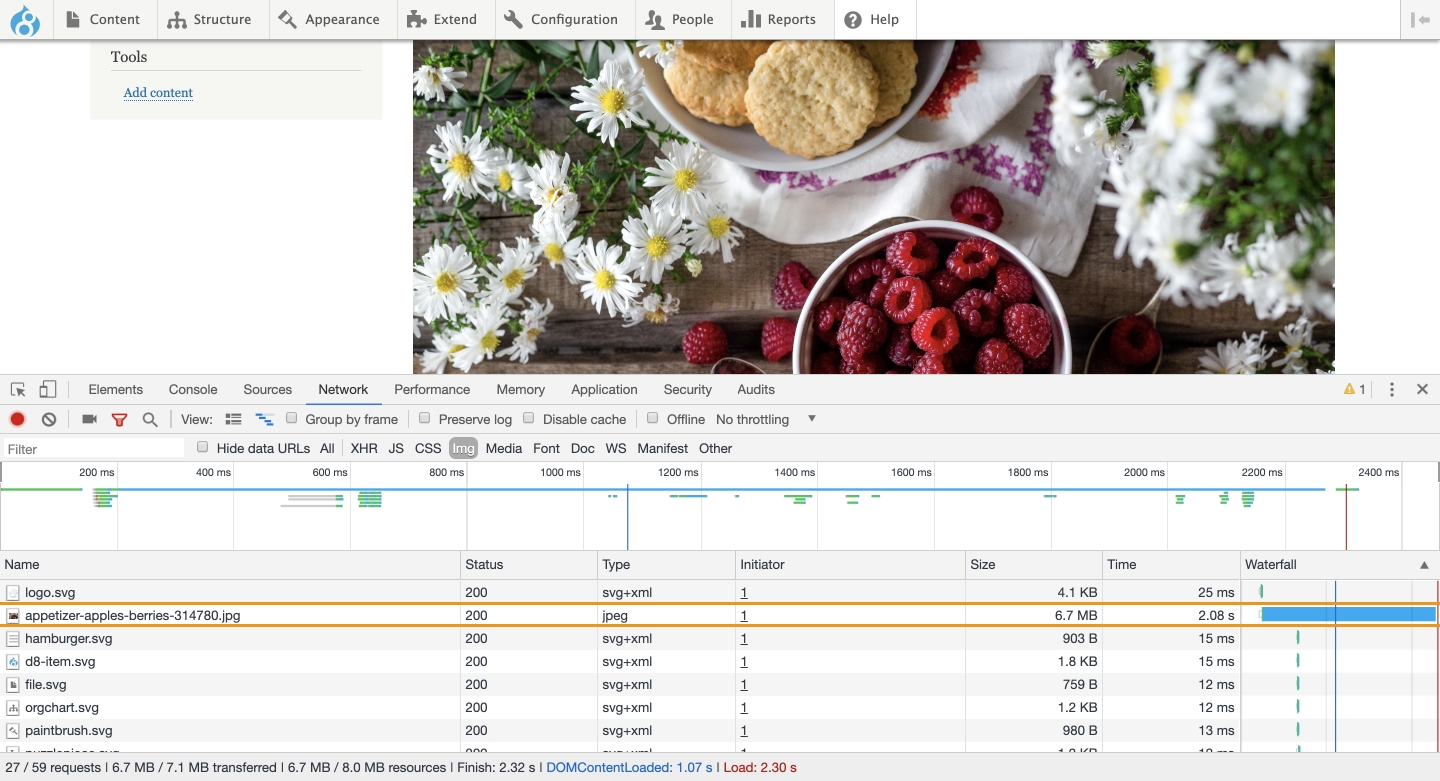This screenshot has width=1440, height=781.
Task: Open the Structure admin menu
Action: [x=209, y=20]
